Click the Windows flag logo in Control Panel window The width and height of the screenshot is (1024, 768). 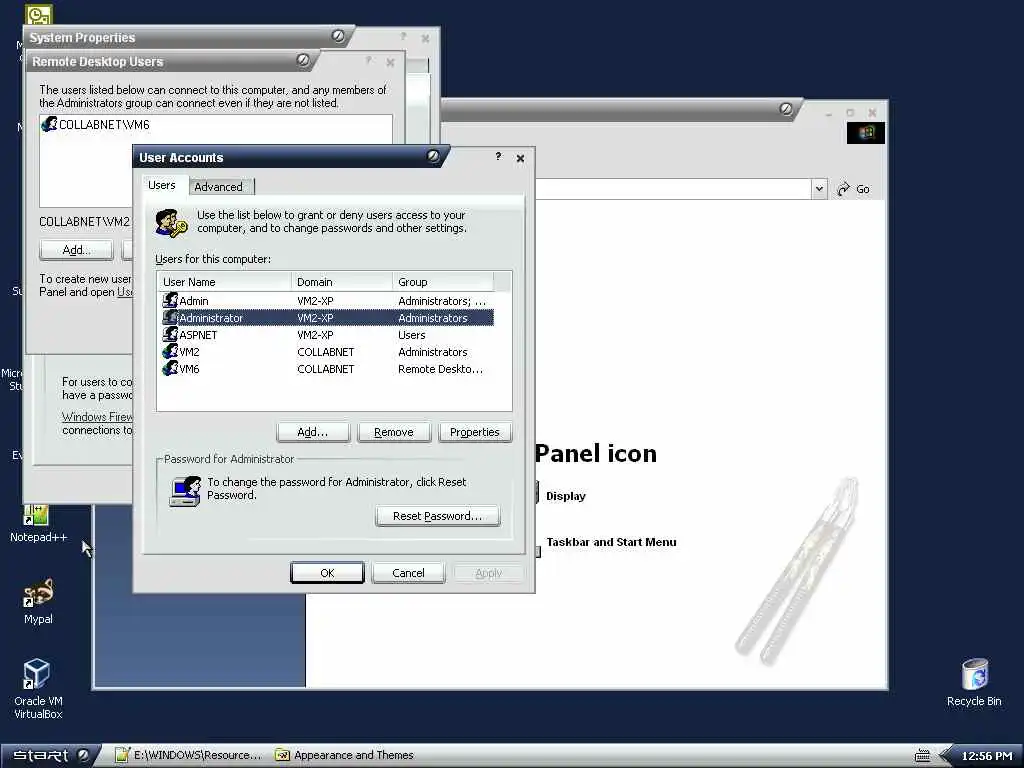866,133
